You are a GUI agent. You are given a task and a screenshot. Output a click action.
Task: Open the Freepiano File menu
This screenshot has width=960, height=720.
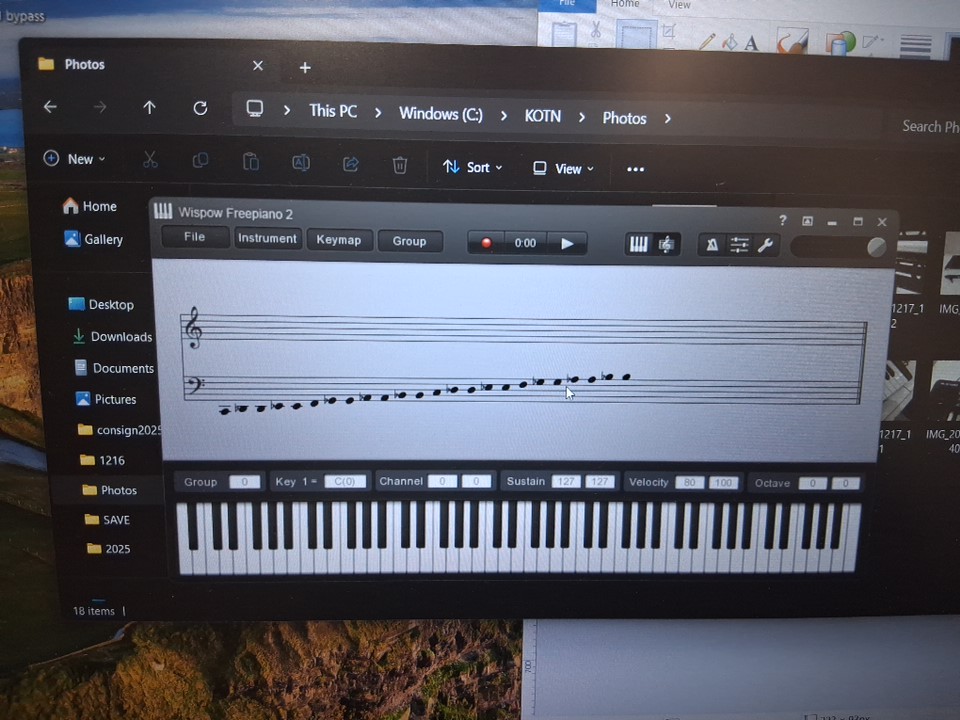194,237
